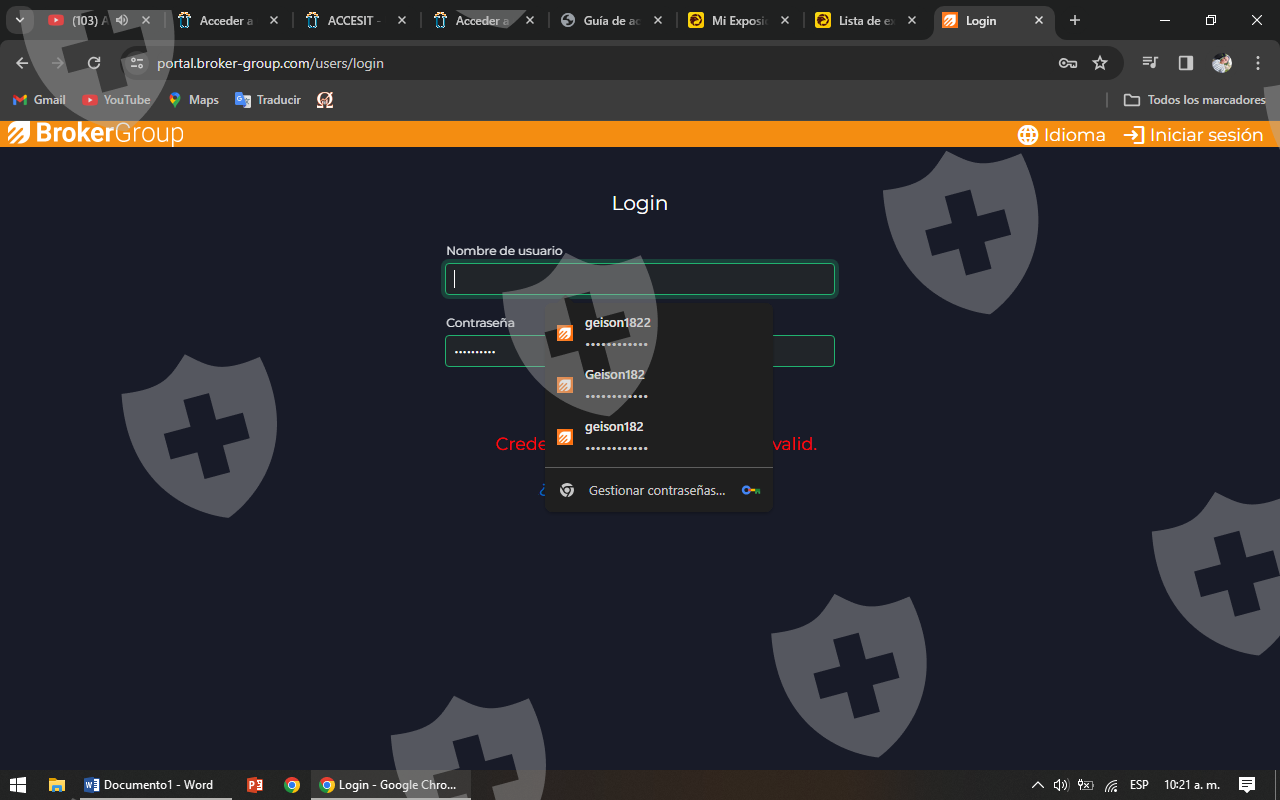Open Documento1 Word from the taskbar

coord(148,785)
